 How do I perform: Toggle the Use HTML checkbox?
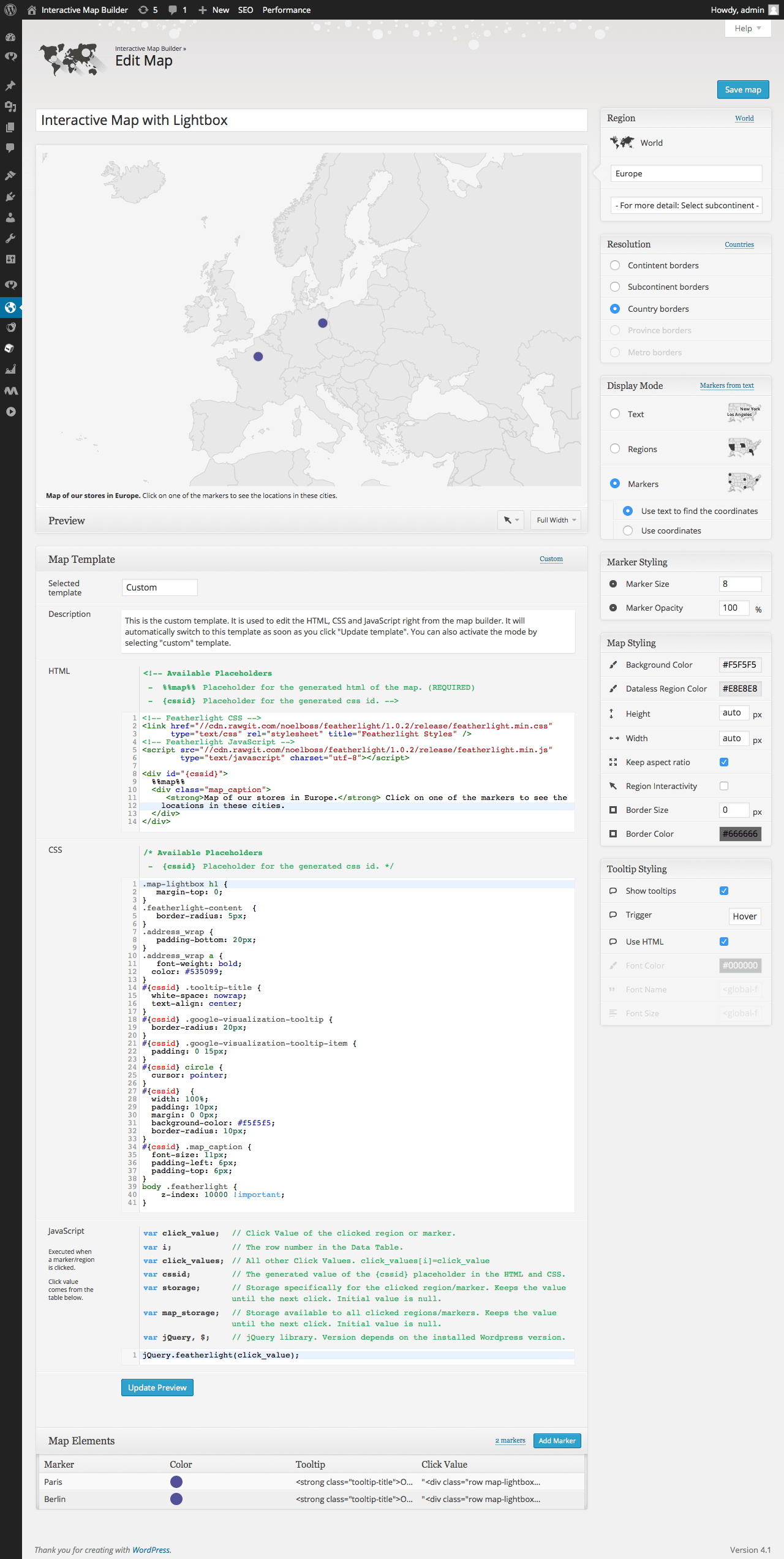[x=724, y=942]
